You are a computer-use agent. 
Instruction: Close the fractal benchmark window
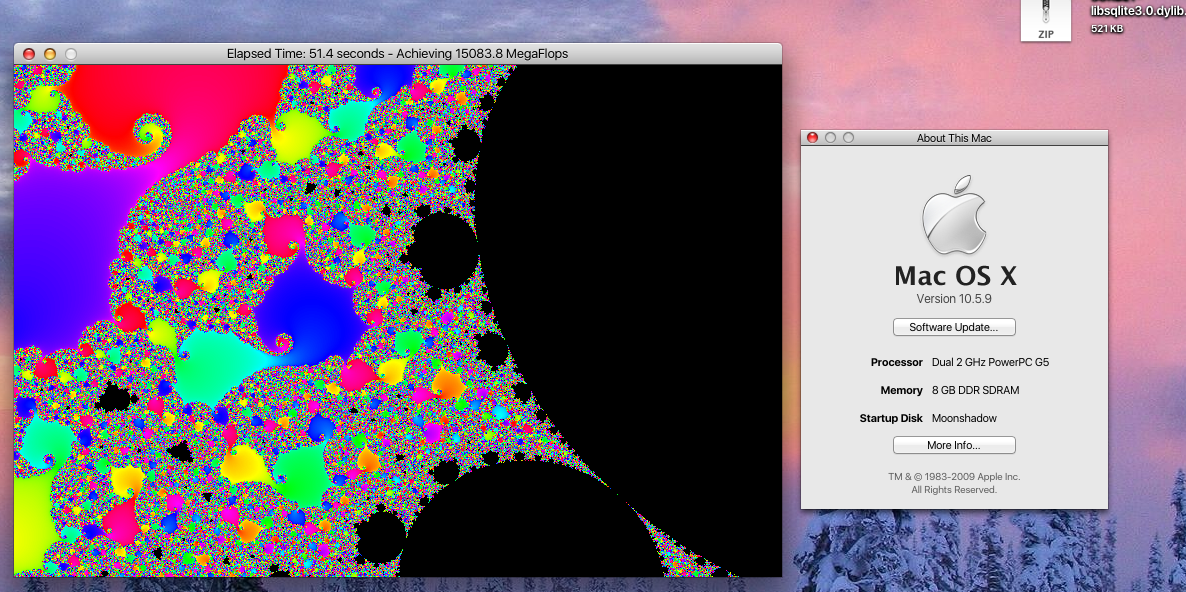tap(29, 53)
